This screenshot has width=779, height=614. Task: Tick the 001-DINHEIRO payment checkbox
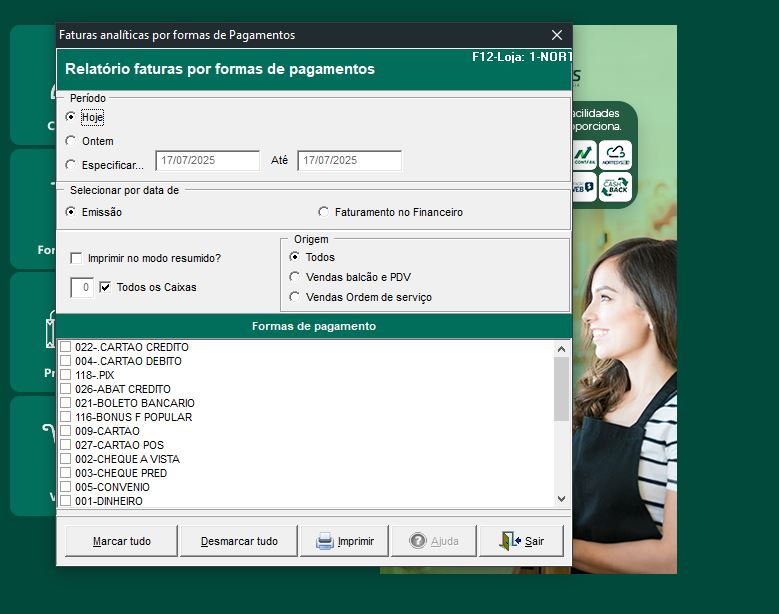[x=66, y=501]
